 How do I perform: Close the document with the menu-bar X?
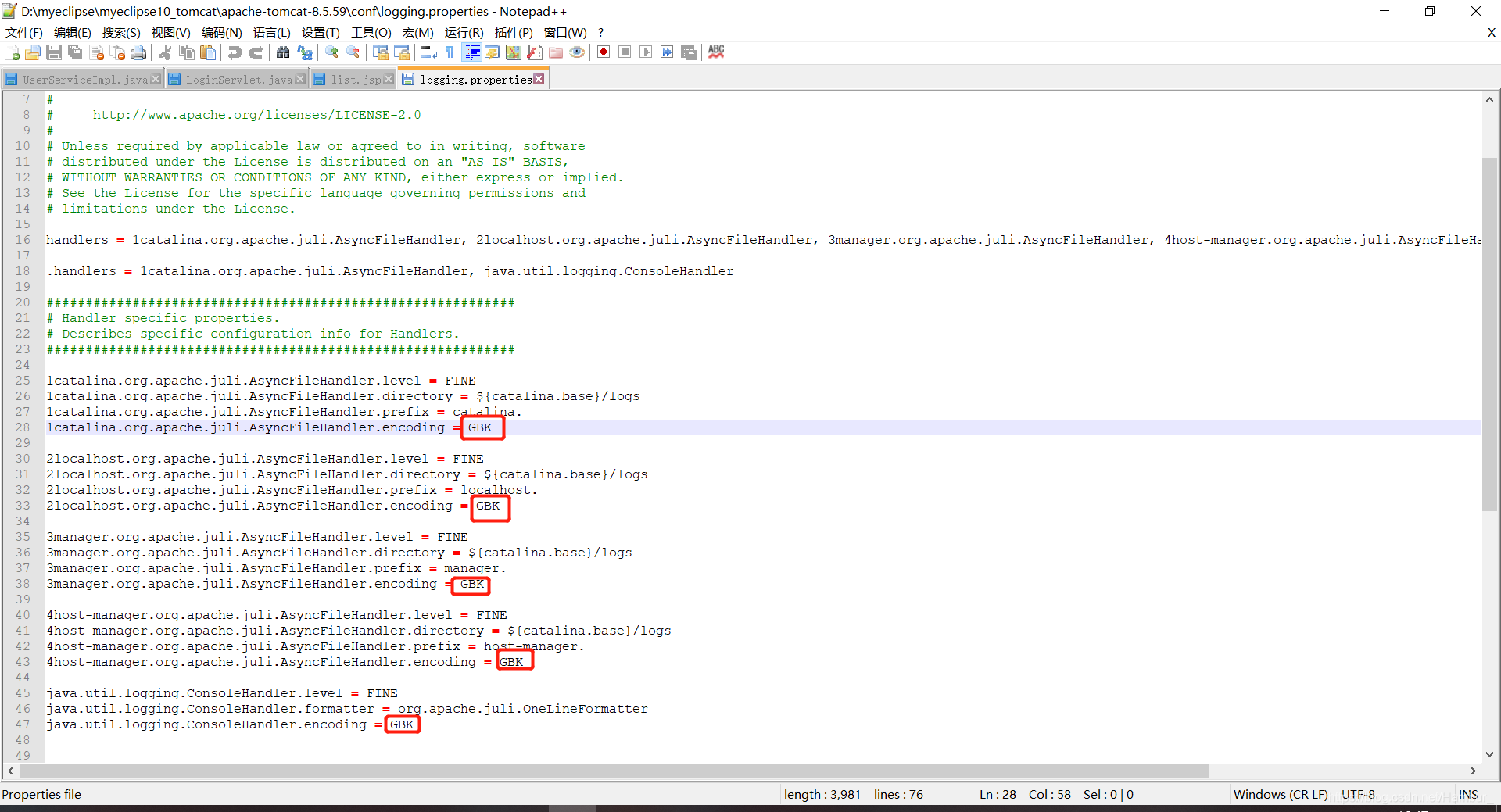1491,33
